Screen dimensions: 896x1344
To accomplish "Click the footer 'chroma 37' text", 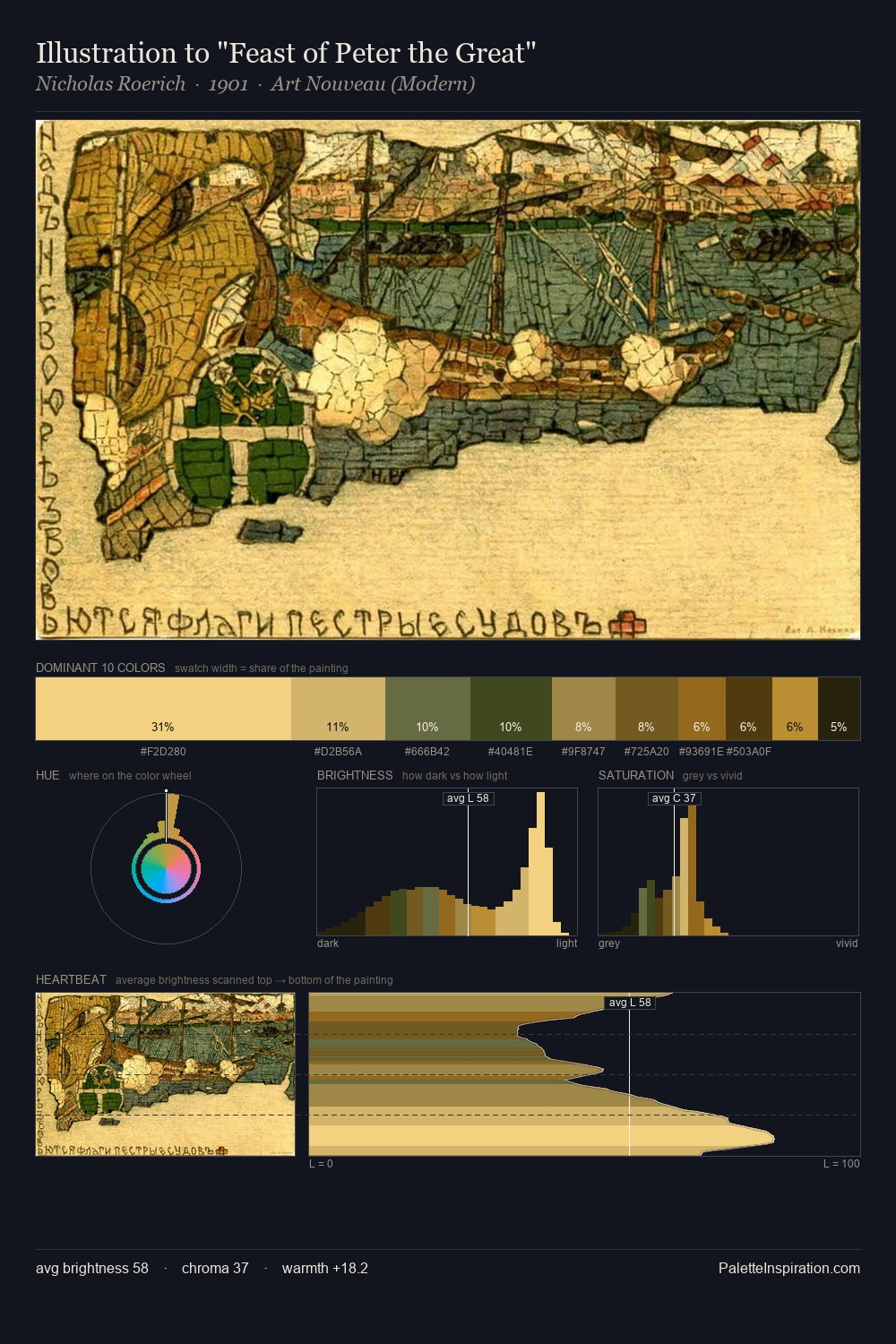I will [x=215, y=1268].
